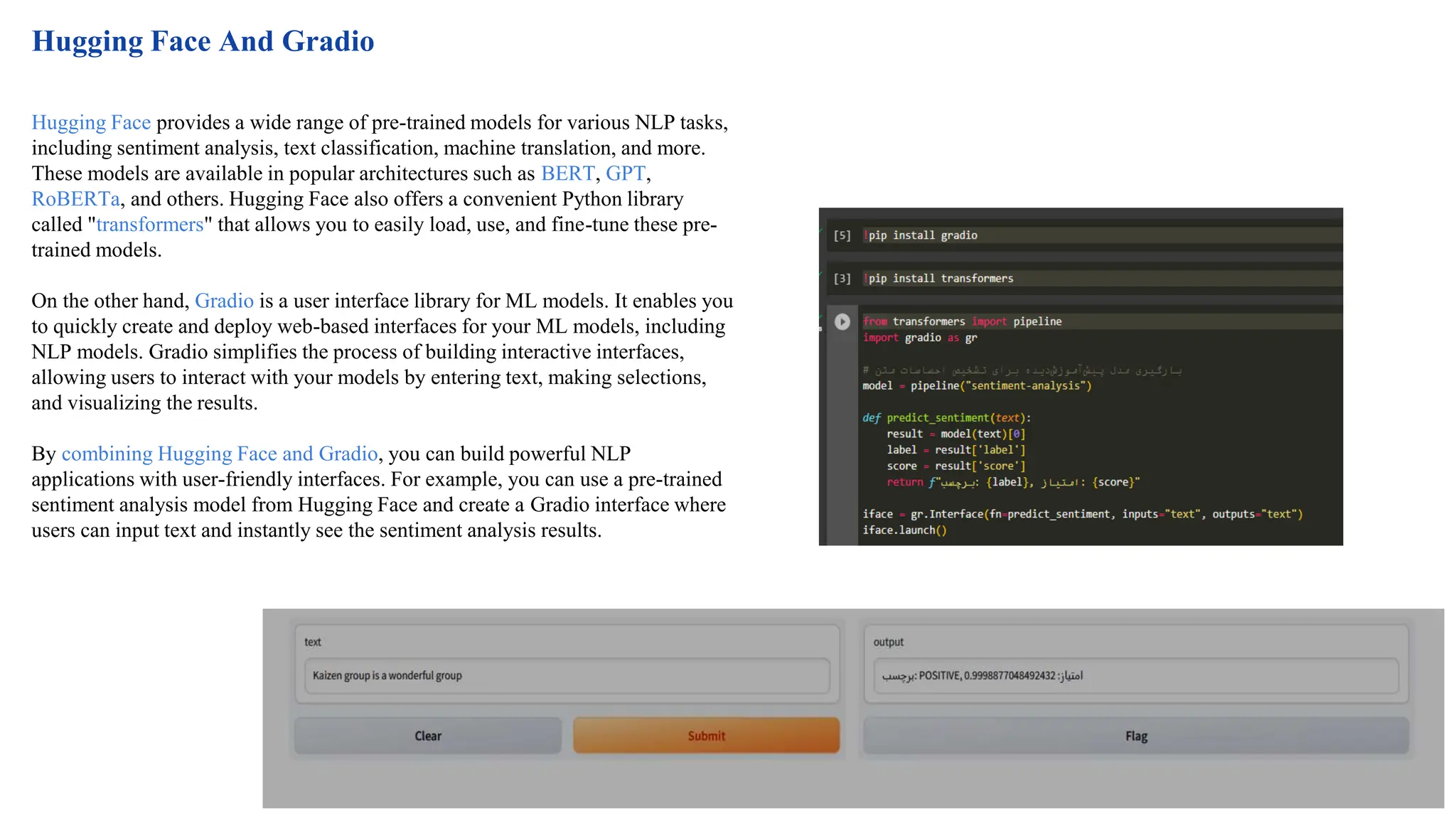Click the 'output' label above result box

(889, 642)
